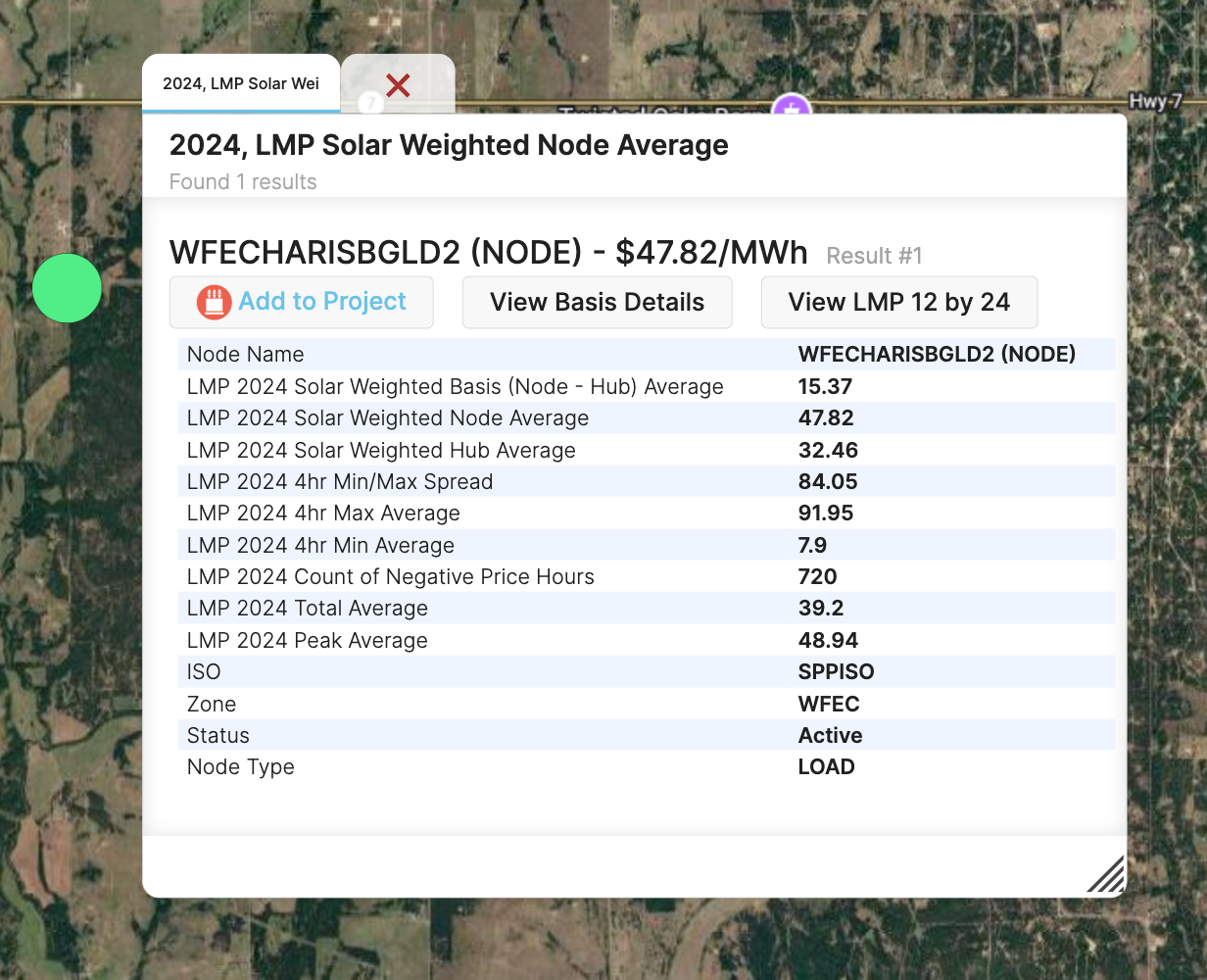Screen dimensions: 1207x980
Task: Open View Basis Details
Action: (597, 303)
